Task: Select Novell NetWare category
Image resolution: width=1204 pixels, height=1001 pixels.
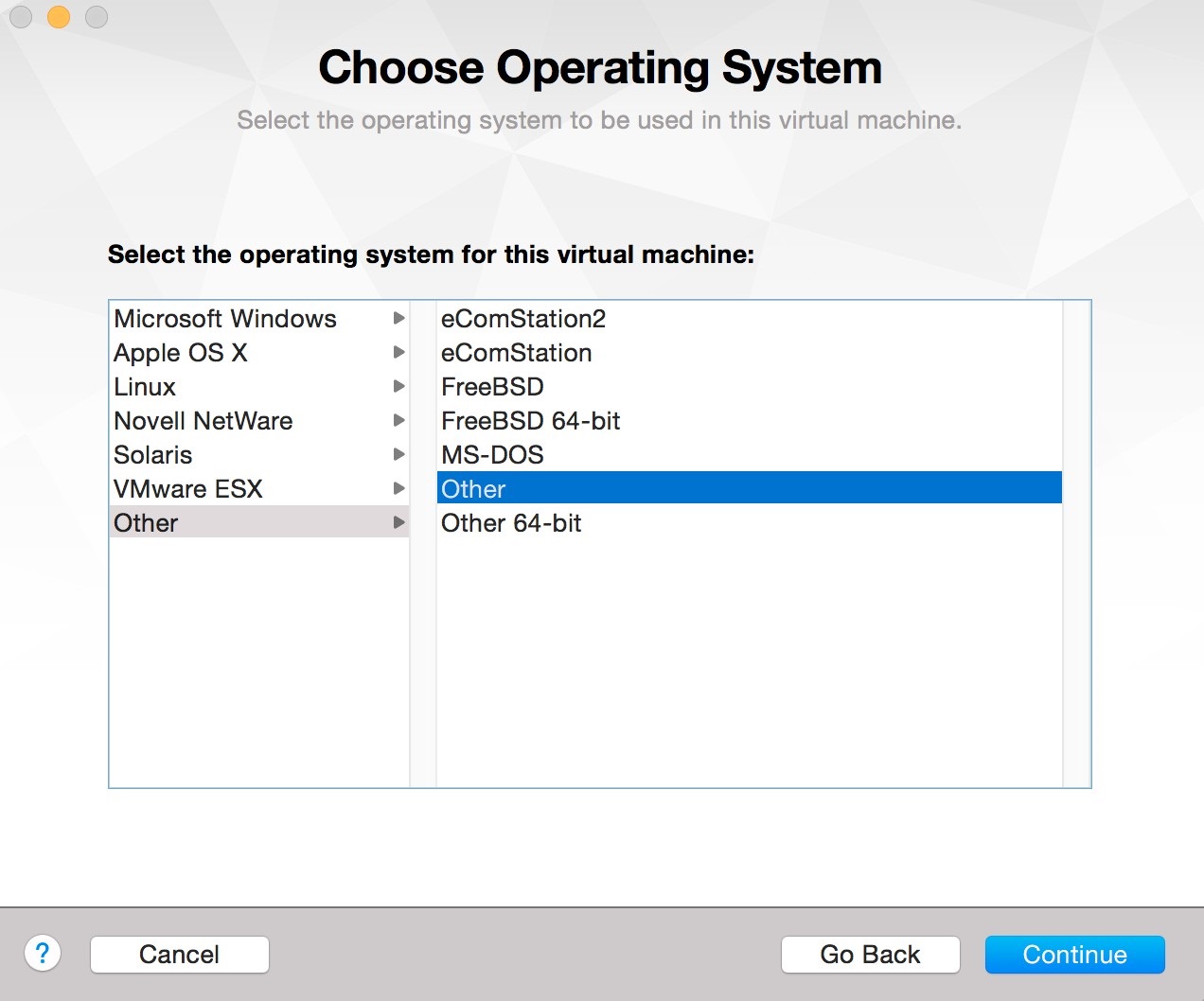Action: pos(259,421)
